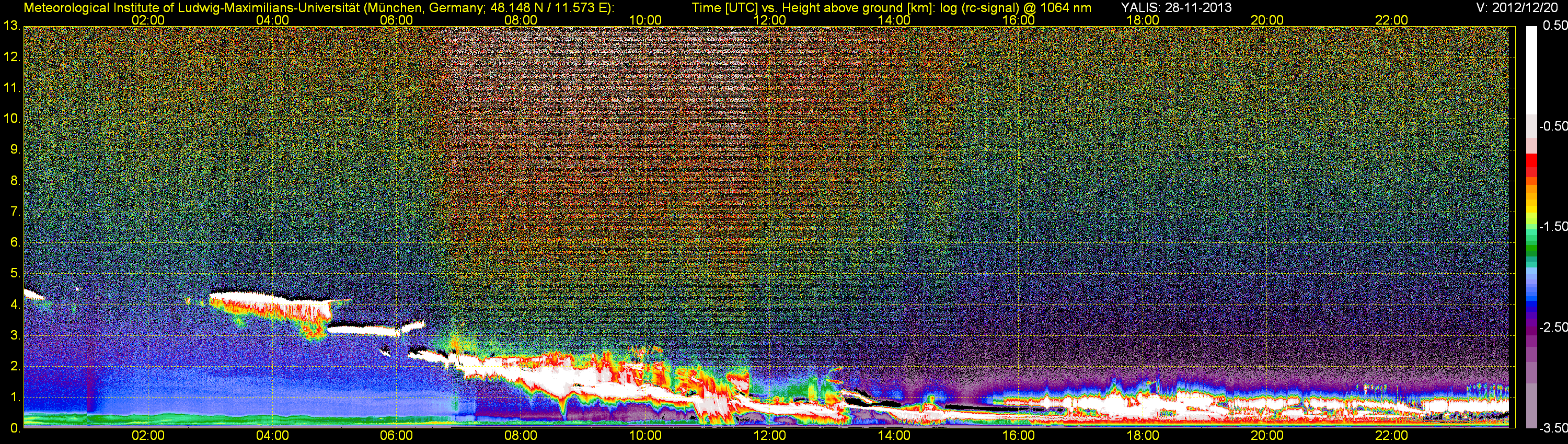This screenshot has height=444, width=1568.
Task: Select the 22:00 label on top time axis
Action: click(x=1391, y=20)
